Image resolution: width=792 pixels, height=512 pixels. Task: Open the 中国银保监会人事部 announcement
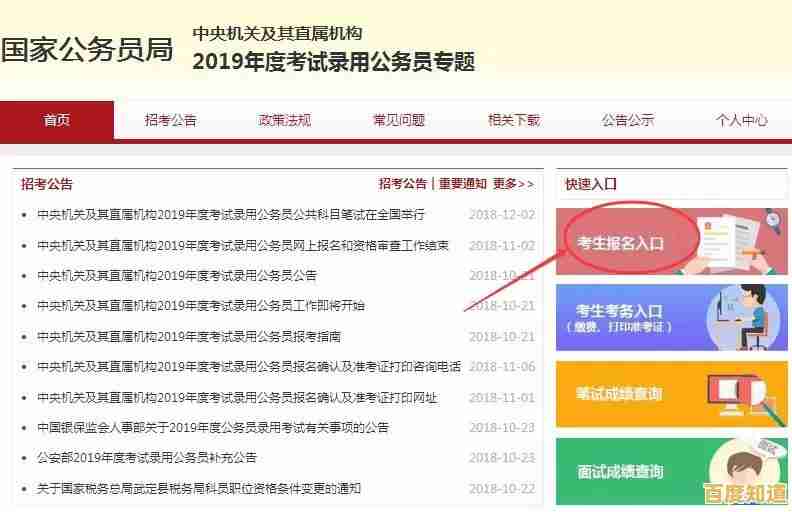pyautogui.click(x=212, y=428)
